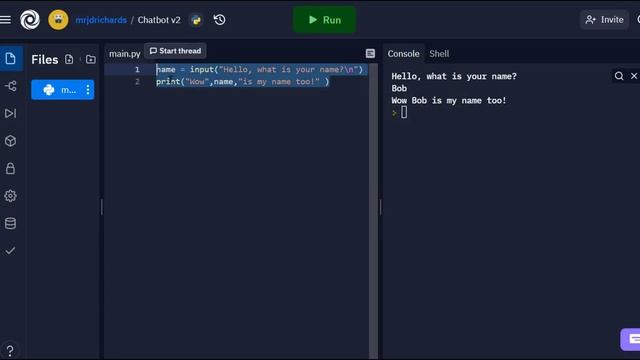
Task: Select main.py in the file list
Action: coord(62,90)
